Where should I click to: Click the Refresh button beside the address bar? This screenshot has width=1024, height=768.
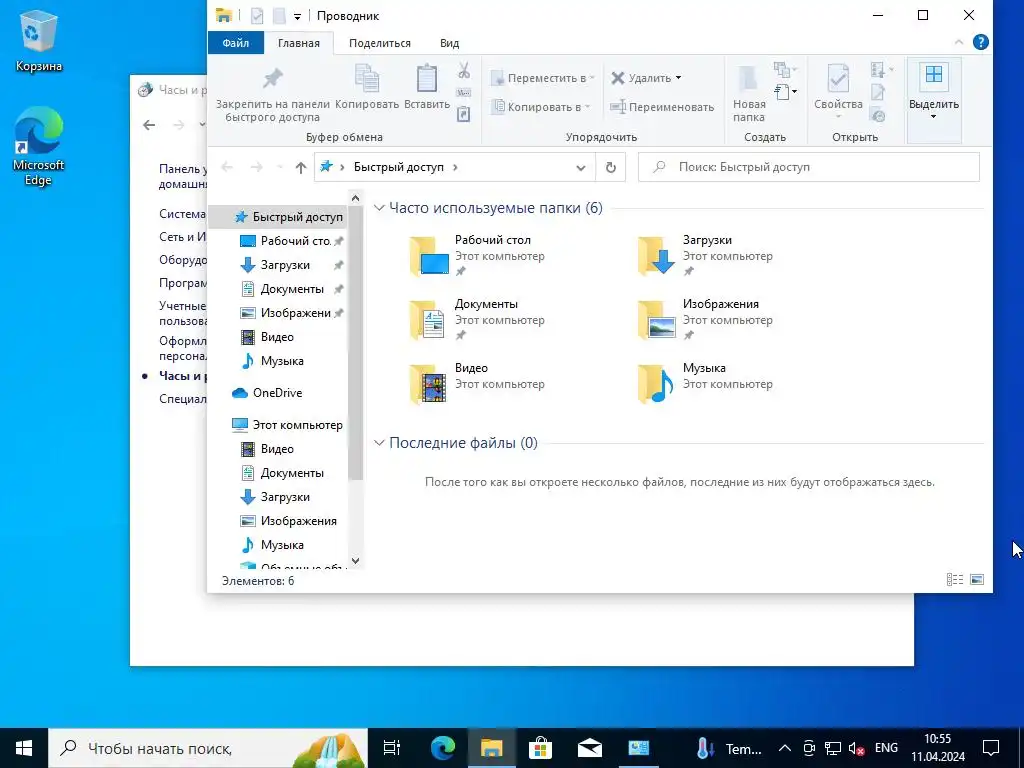tap(611, 167)
